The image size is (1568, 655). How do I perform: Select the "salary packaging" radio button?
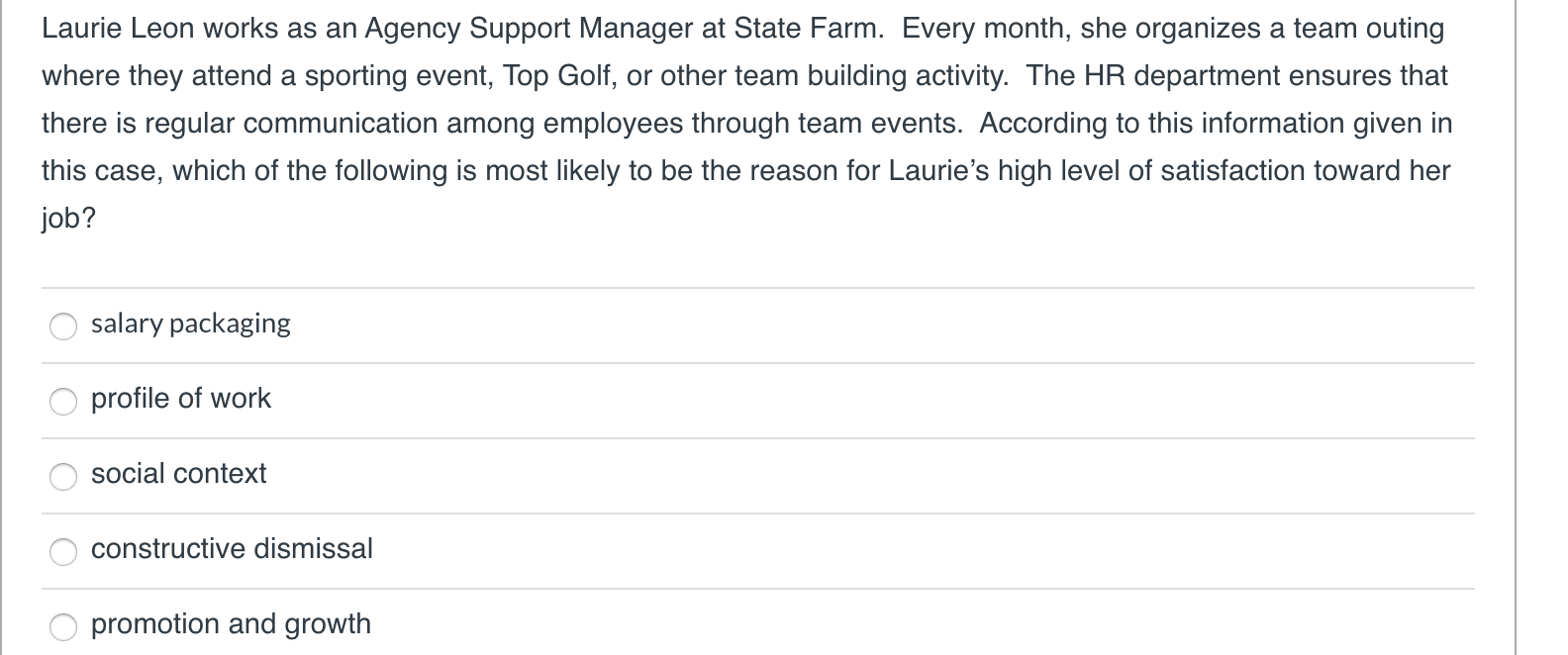click(63, 326)
